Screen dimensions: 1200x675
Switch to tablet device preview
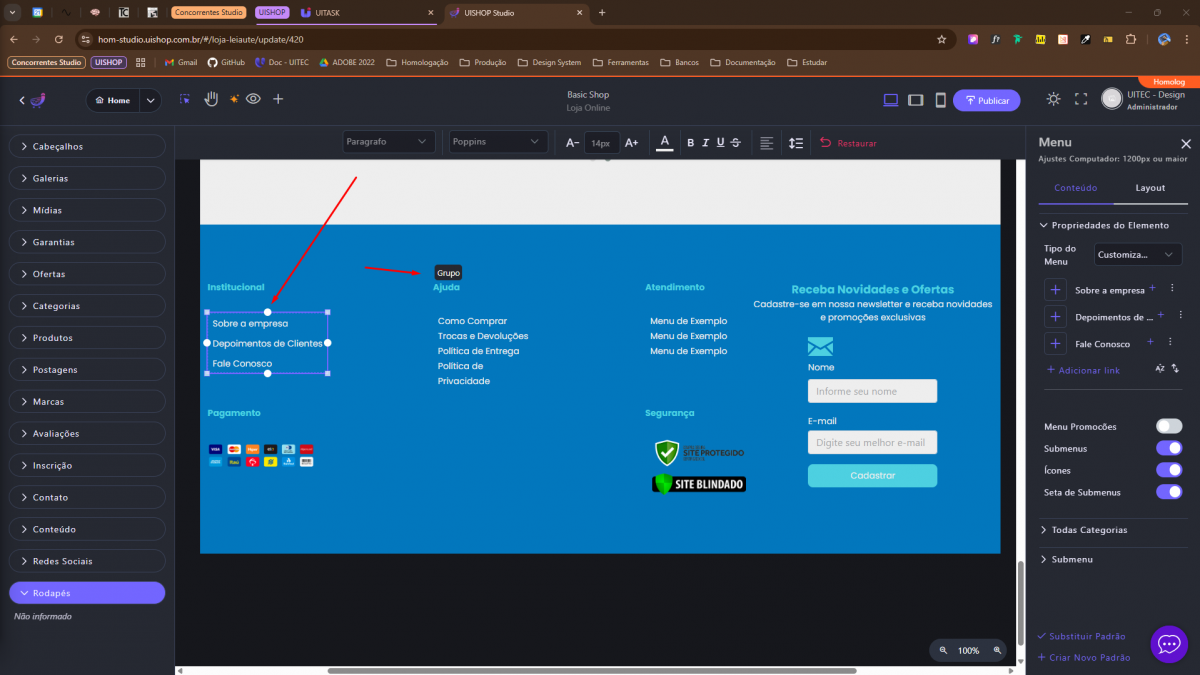(915, 100)
